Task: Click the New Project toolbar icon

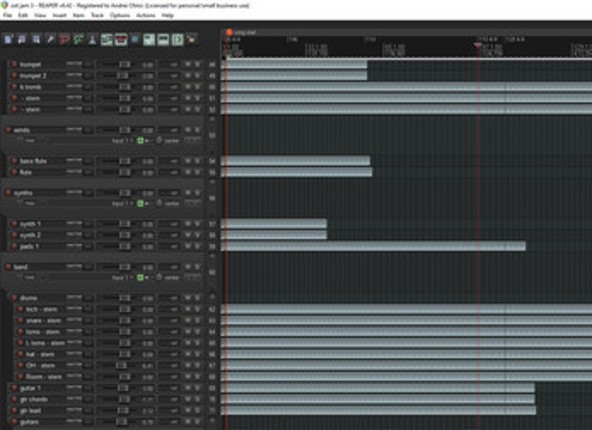Action: (x=8, y=39)
